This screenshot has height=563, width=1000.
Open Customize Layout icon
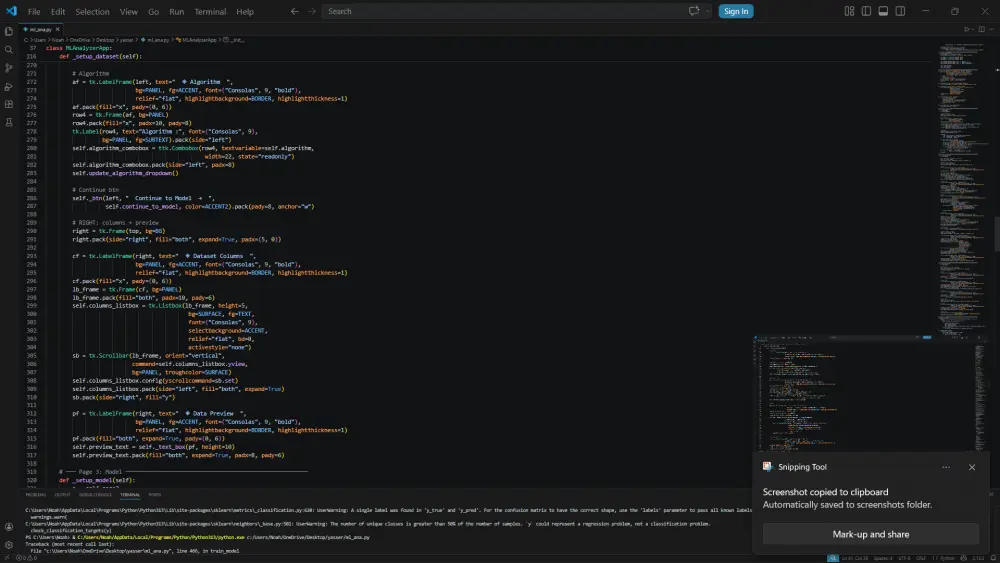[849, 11]
